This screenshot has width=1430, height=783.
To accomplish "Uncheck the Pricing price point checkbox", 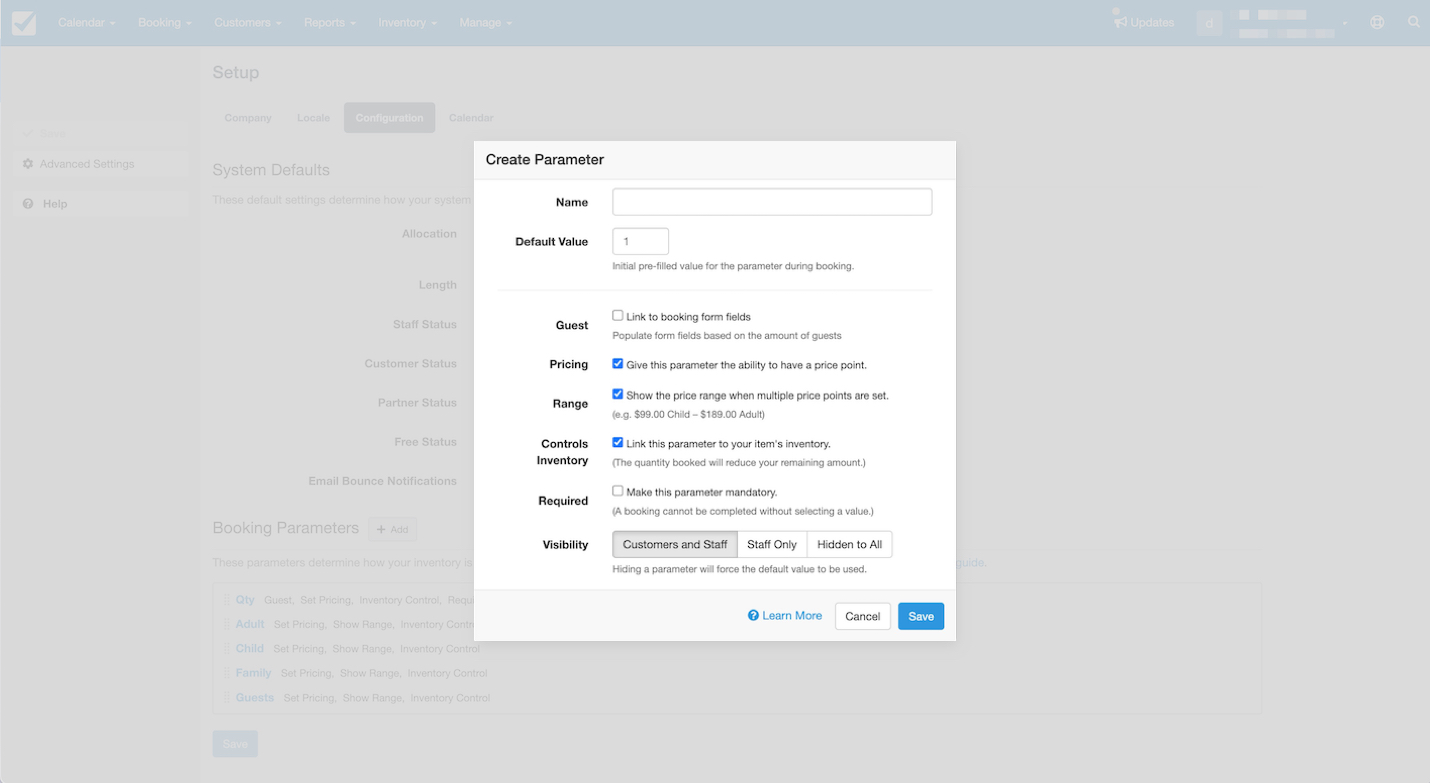I will 618,364.
